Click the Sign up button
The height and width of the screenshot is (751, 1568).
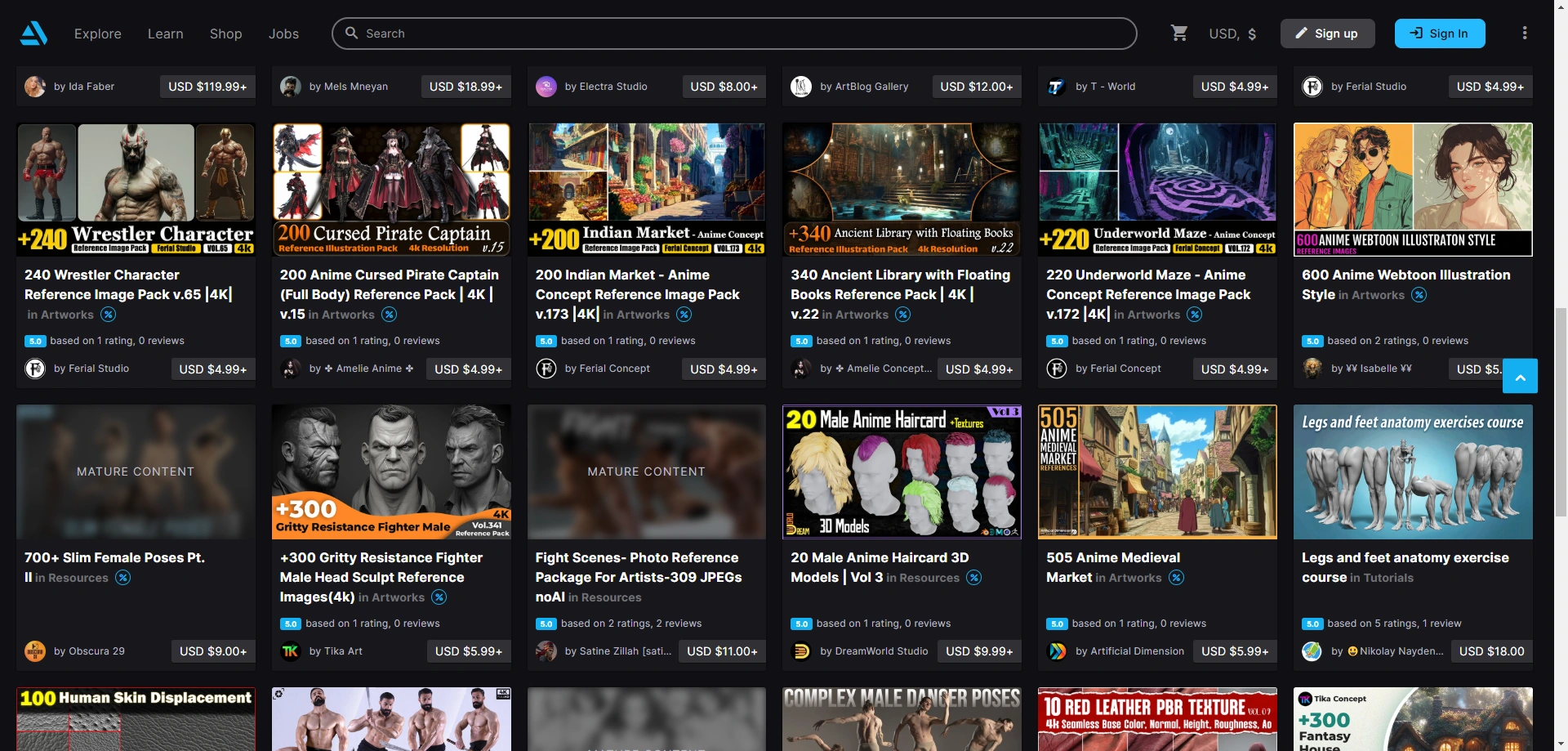coord(1328,34)
